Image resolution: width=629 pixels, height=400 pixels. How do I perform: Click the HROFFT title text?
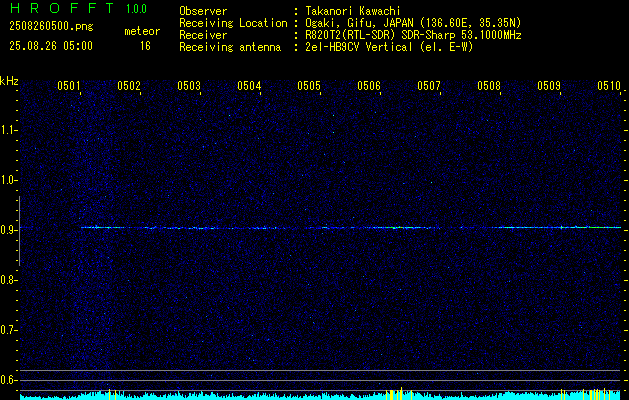62,8
